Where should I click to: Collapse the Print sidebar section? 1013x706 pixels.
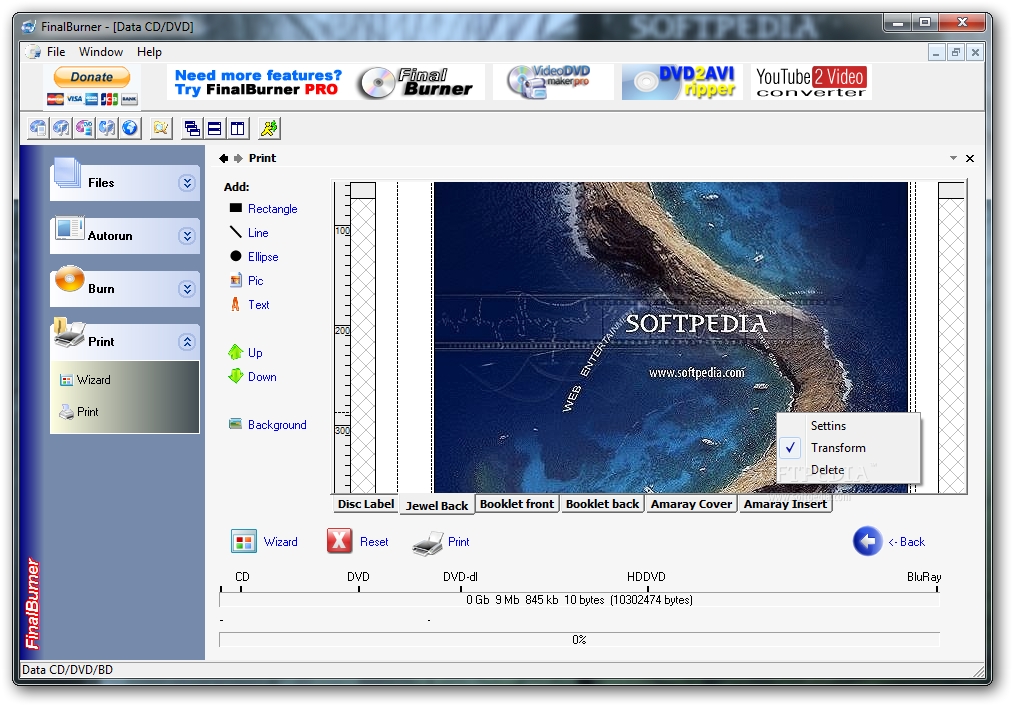pyautogui.click(x=187, y=342)
